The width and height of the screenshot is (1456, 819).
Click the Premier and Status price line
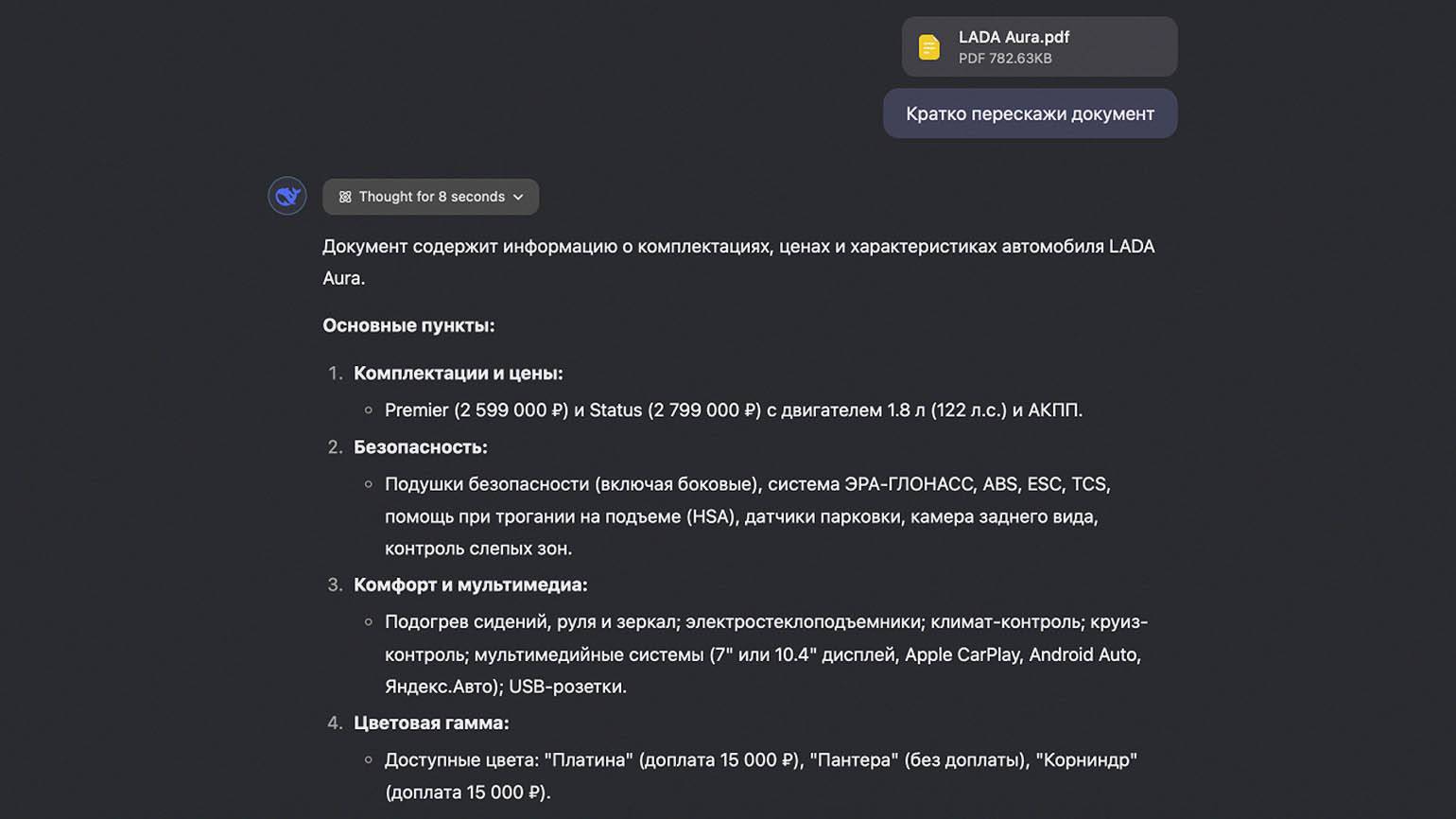tap(734, 410)
